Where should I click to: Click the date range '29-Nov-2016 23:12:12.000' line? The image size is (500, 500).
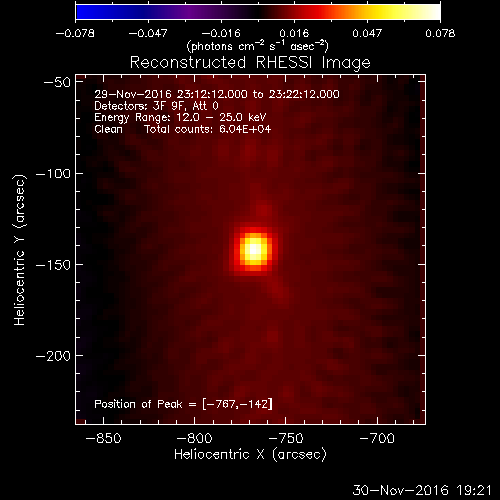(x=217, y=94)
